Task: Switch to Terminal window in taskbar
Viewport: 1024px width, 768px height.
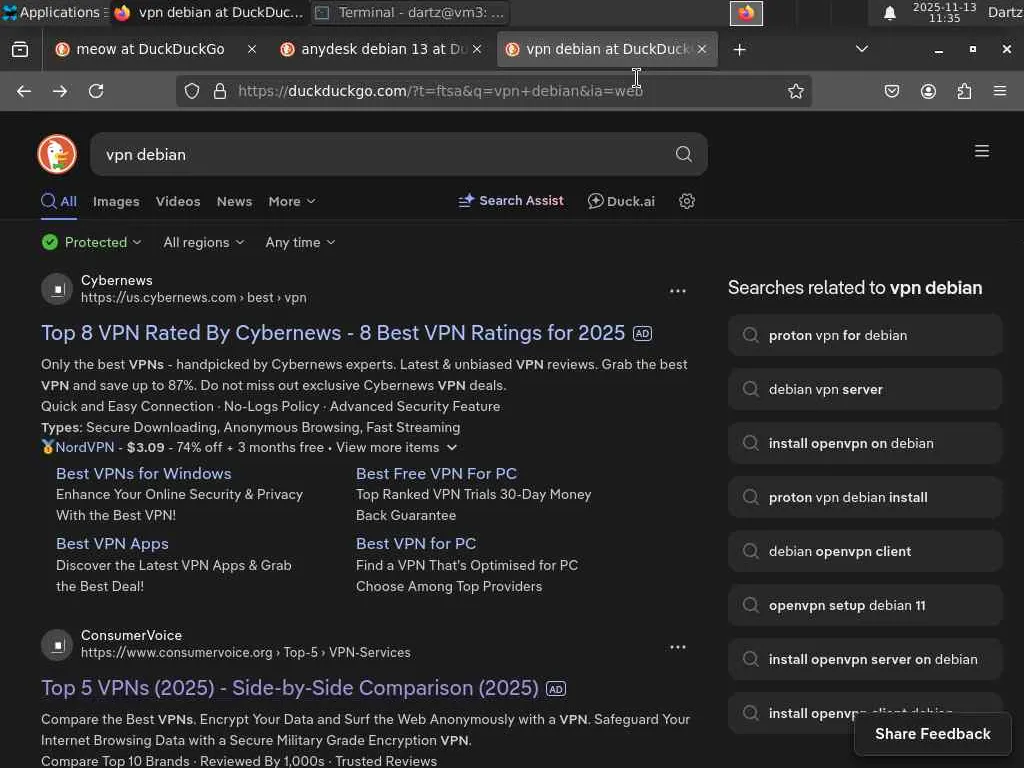Action: click(x=410, y=12)
